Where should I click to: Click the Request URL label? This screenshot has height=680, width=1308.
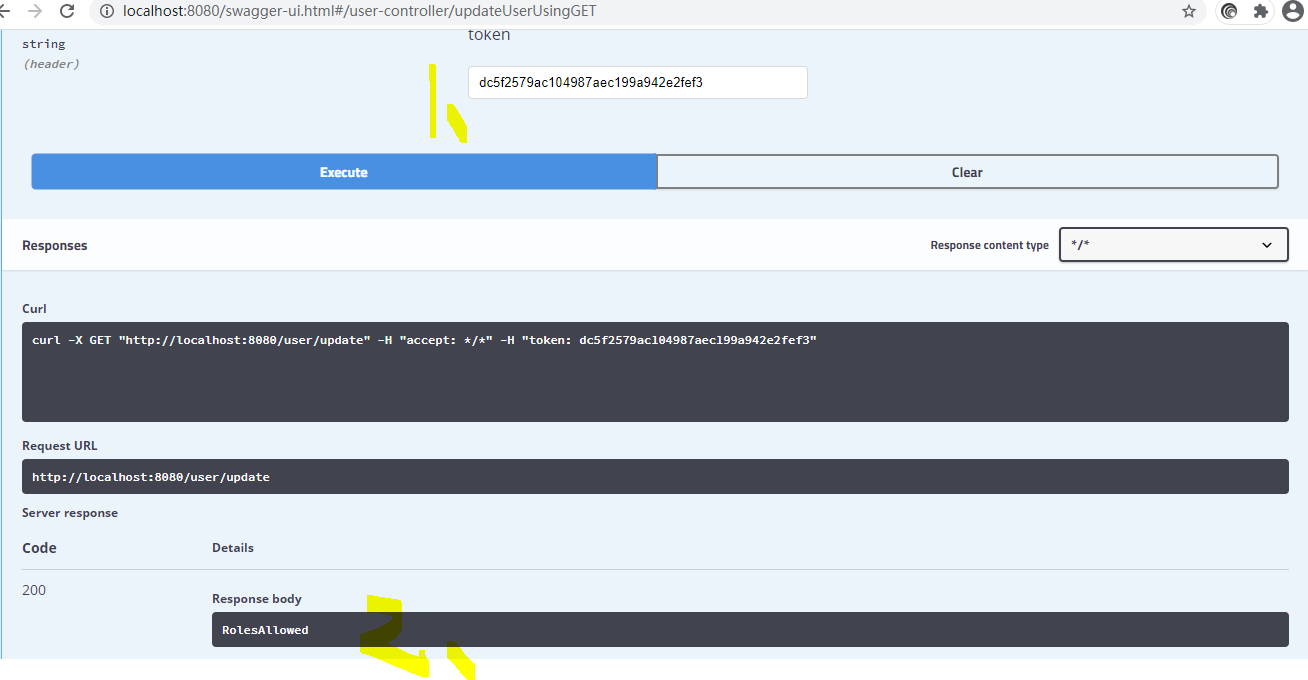coord(60,446)
